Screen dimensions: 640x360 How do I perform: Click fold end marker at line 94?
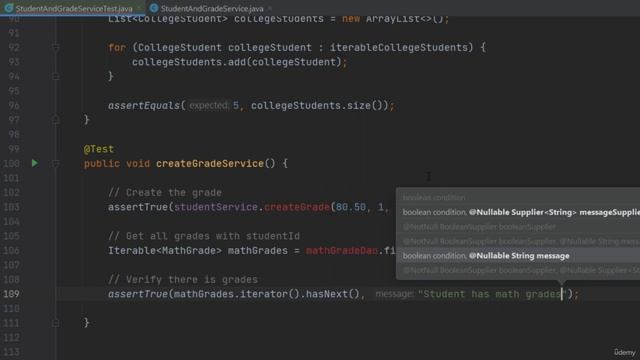click(x=56, y=76)
